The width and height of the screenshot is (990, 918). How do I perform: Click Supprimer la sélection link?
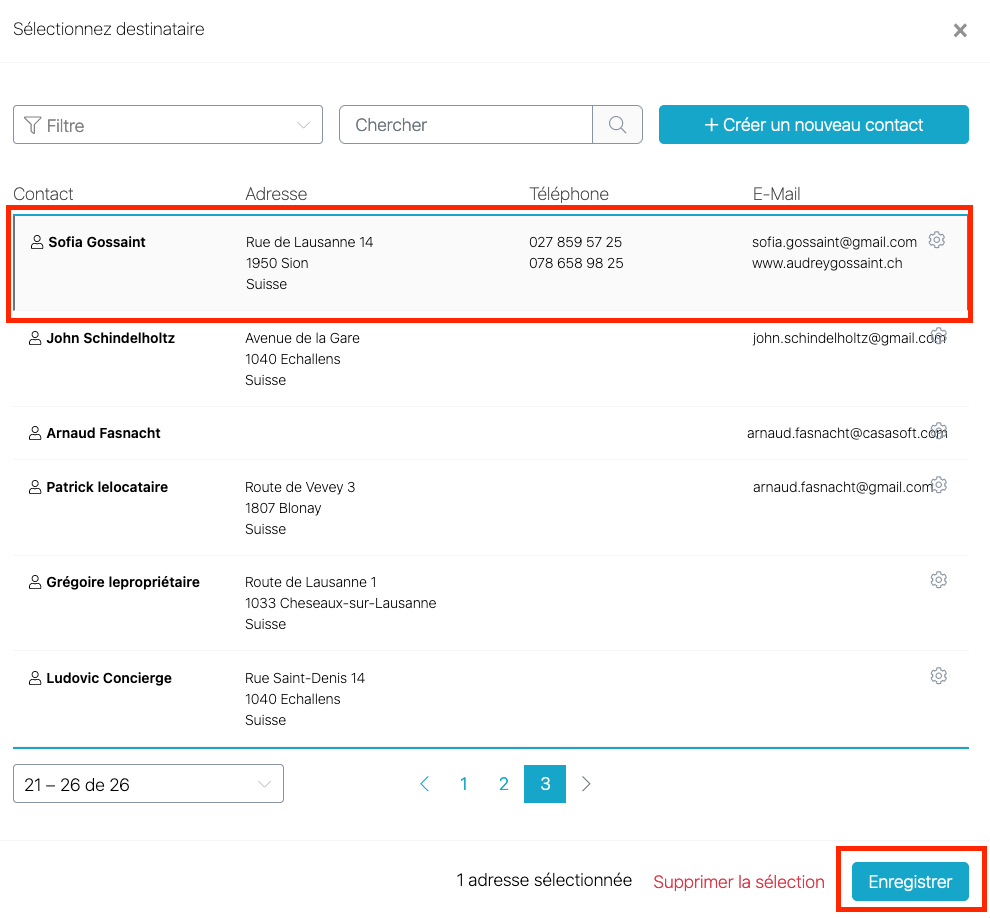pos(739,882)
